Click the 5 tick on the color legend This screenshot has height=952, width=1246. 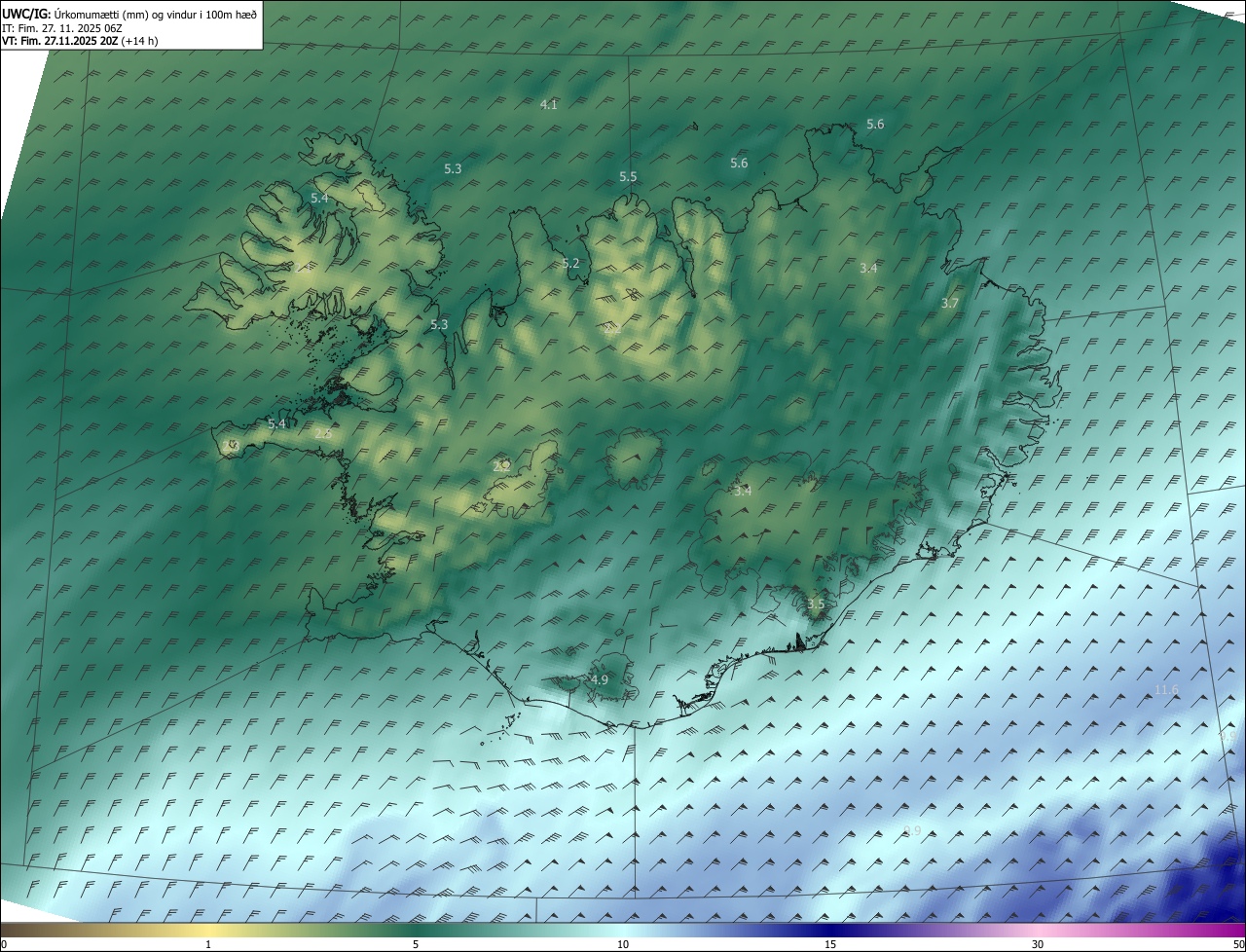[x=416, y=944]
